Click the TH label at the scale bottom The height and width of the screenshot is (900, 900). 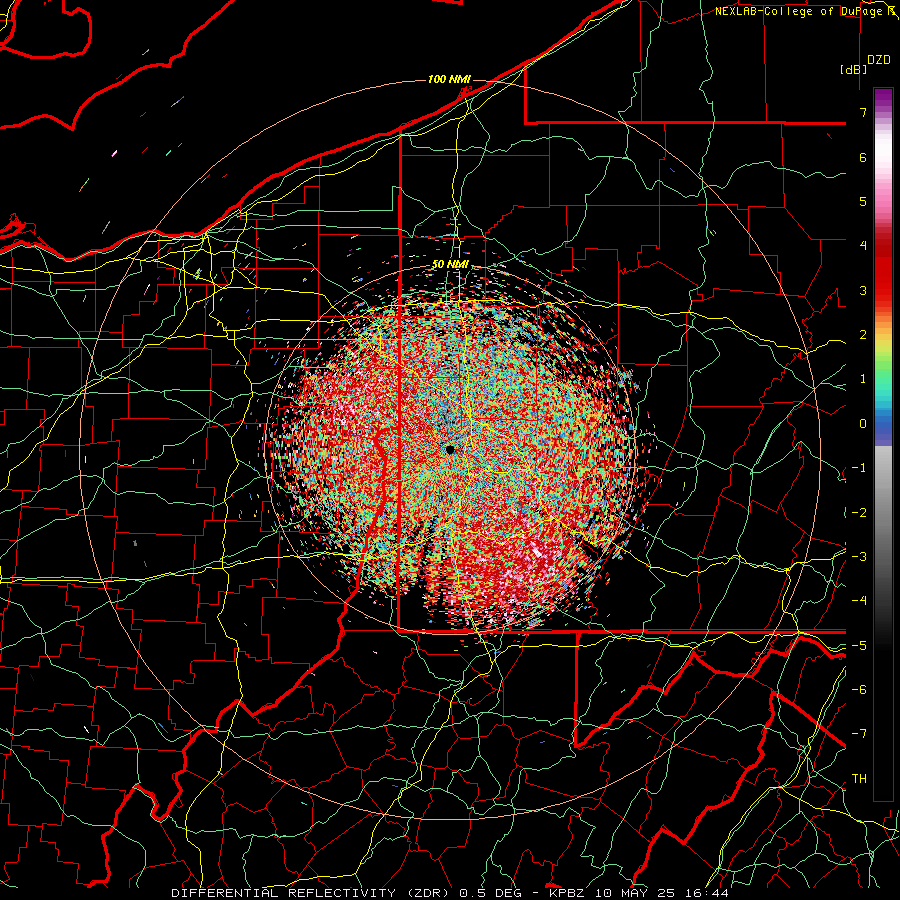(x=859, y=779)
